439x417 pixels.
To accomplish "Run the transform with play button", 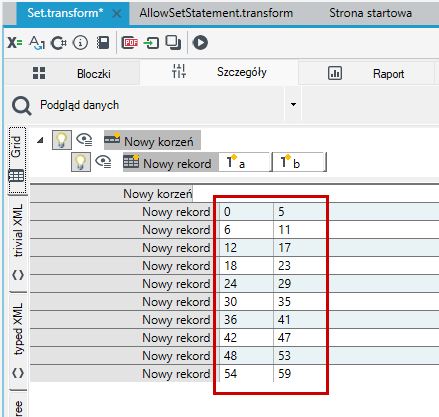I will pyautogui.click(x=200, y=42).
